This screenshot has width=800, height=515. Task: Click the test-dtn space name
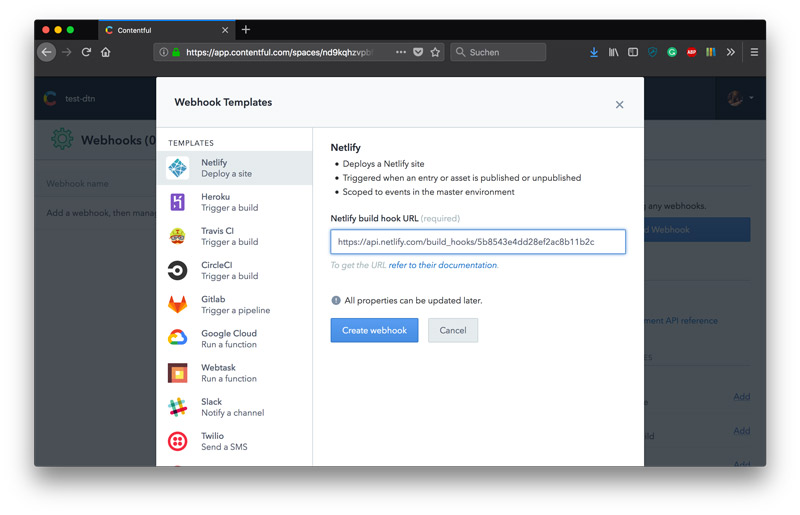pyautogui.click(x=80, y=99)
